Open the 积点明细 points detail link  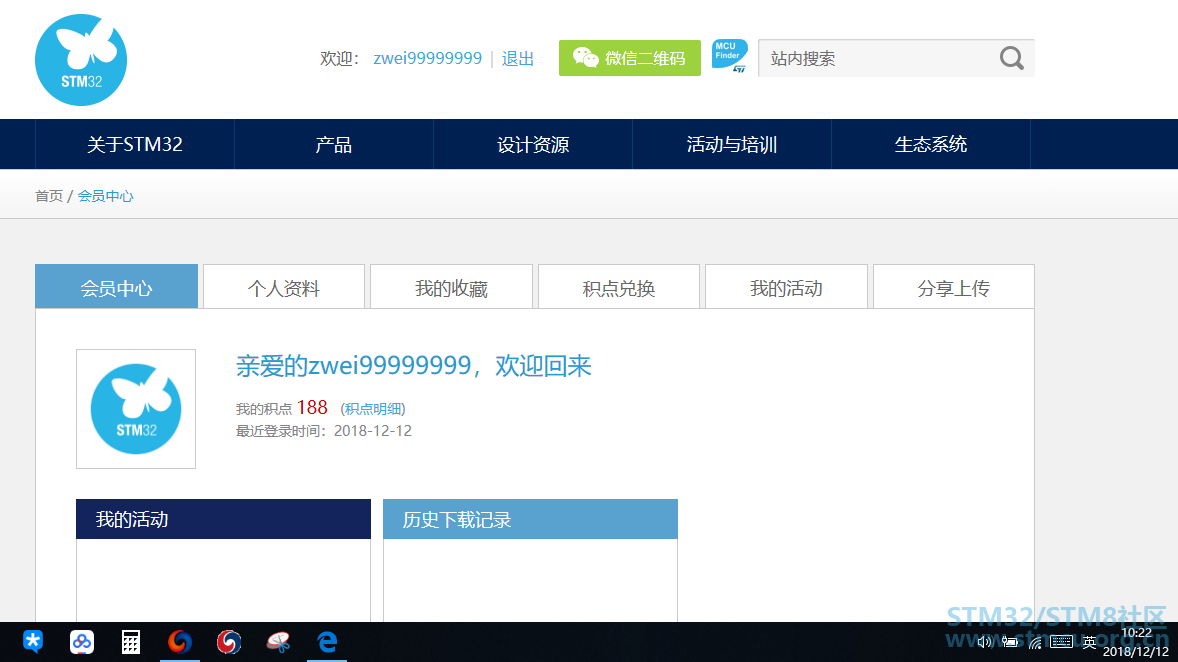[x=373, y=409]
